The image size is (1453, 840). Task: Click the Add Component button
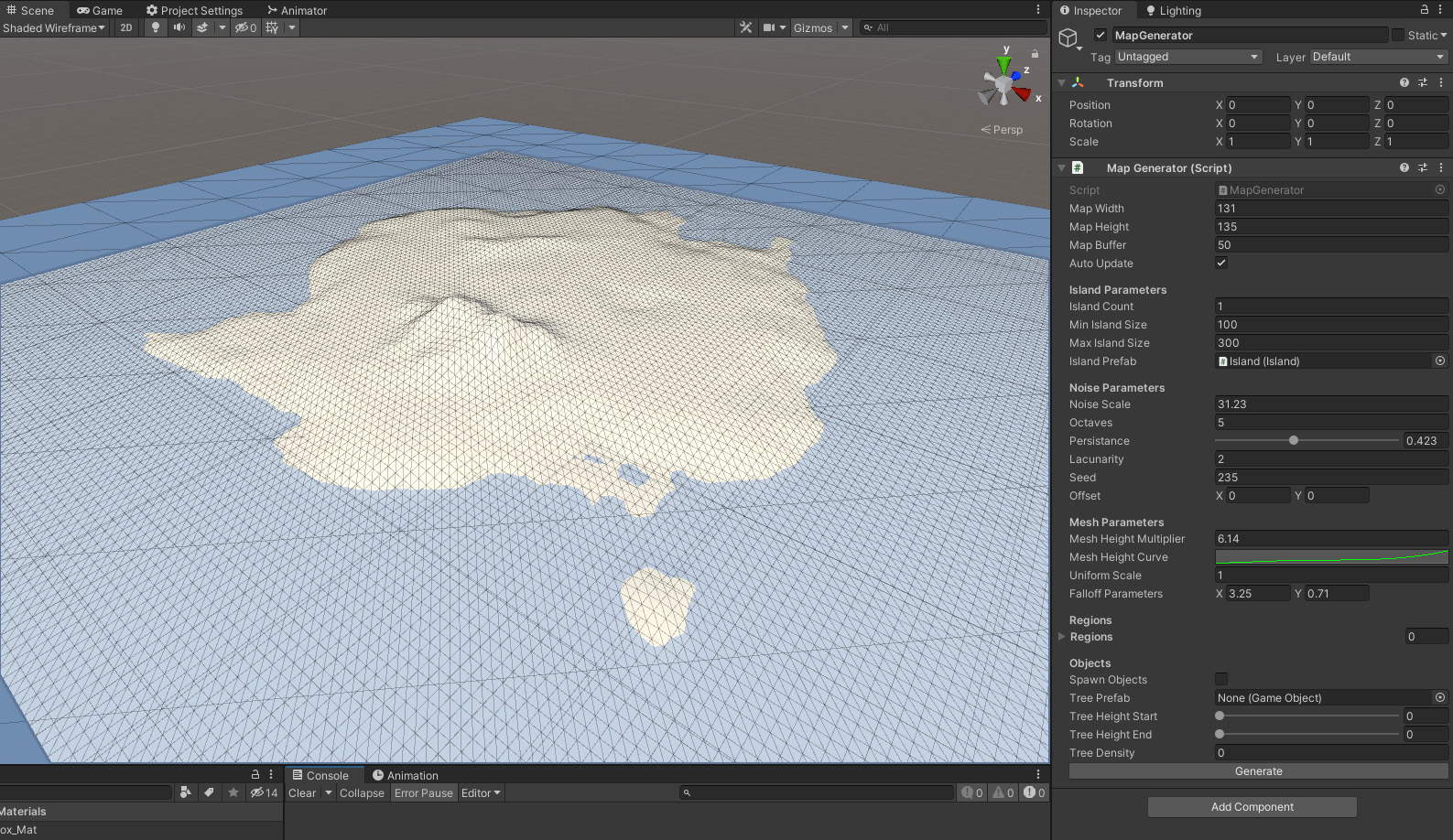(x=1252, y=807)
